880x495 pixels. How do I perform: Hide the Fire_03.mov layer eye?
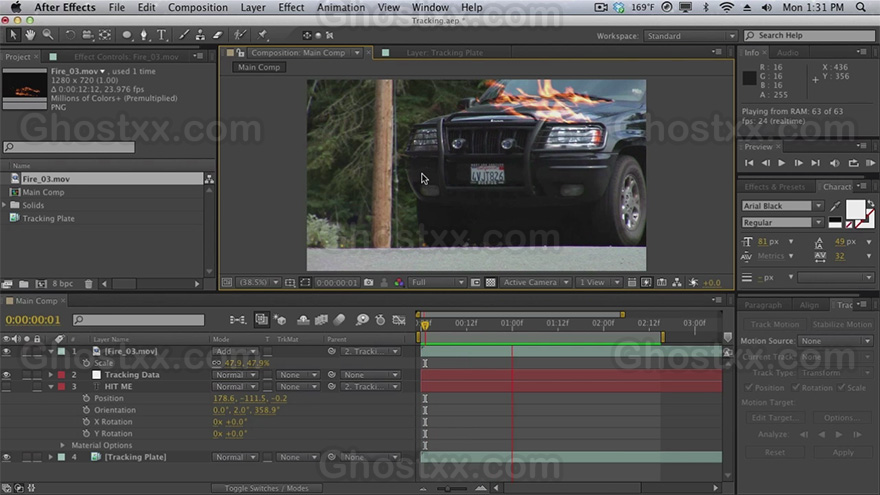6,351
